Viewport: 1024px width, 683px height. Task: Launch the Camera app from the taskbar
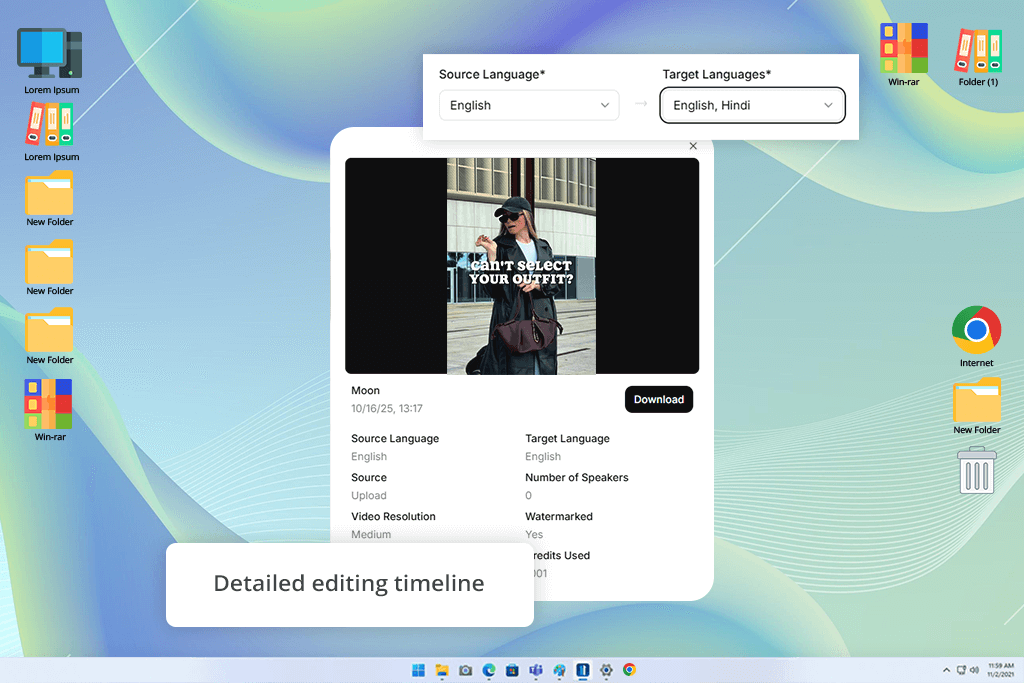point(466,670)
